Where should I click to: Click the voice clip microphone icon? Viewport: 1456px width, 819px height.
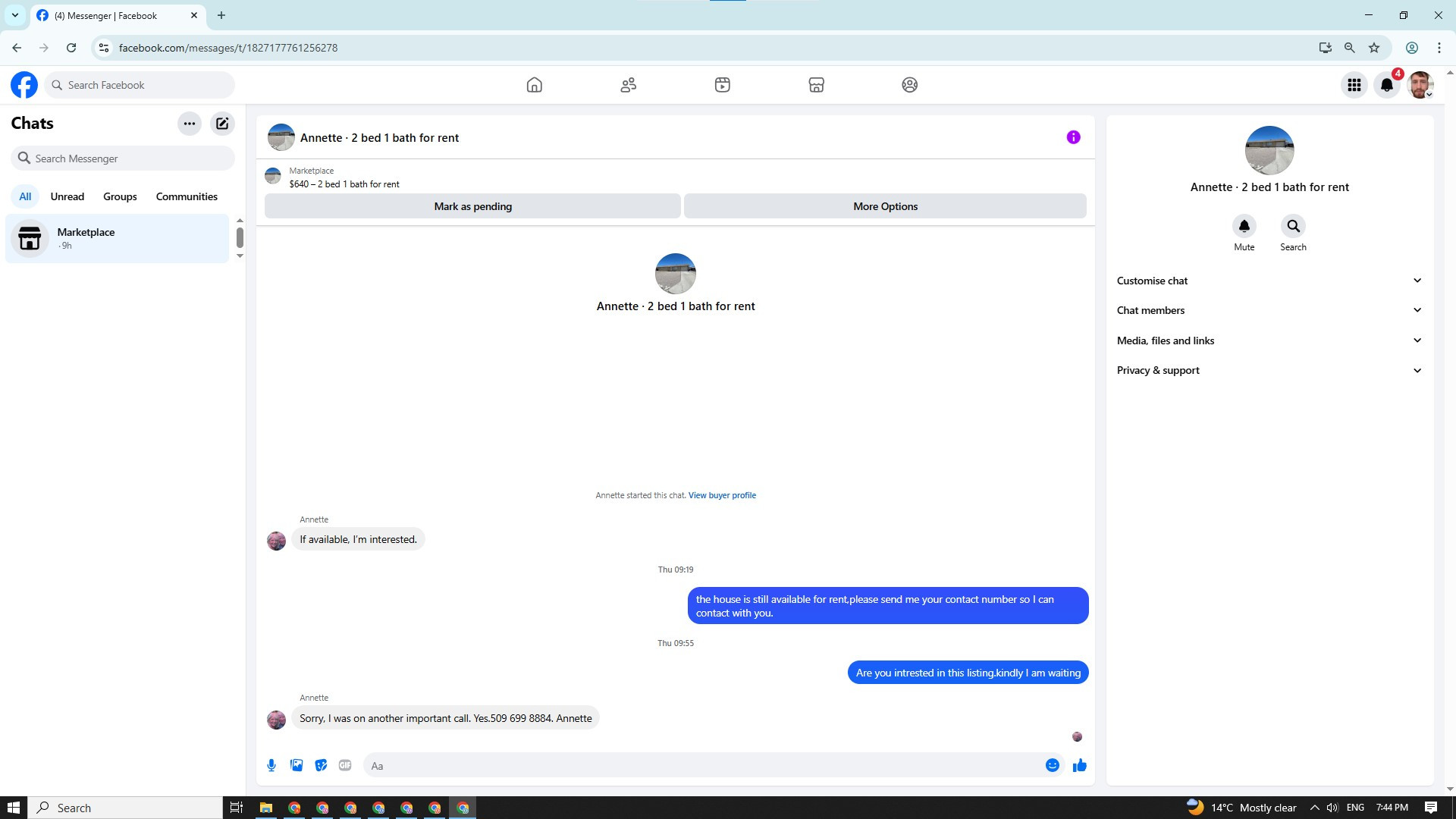[x=271, y=765]
